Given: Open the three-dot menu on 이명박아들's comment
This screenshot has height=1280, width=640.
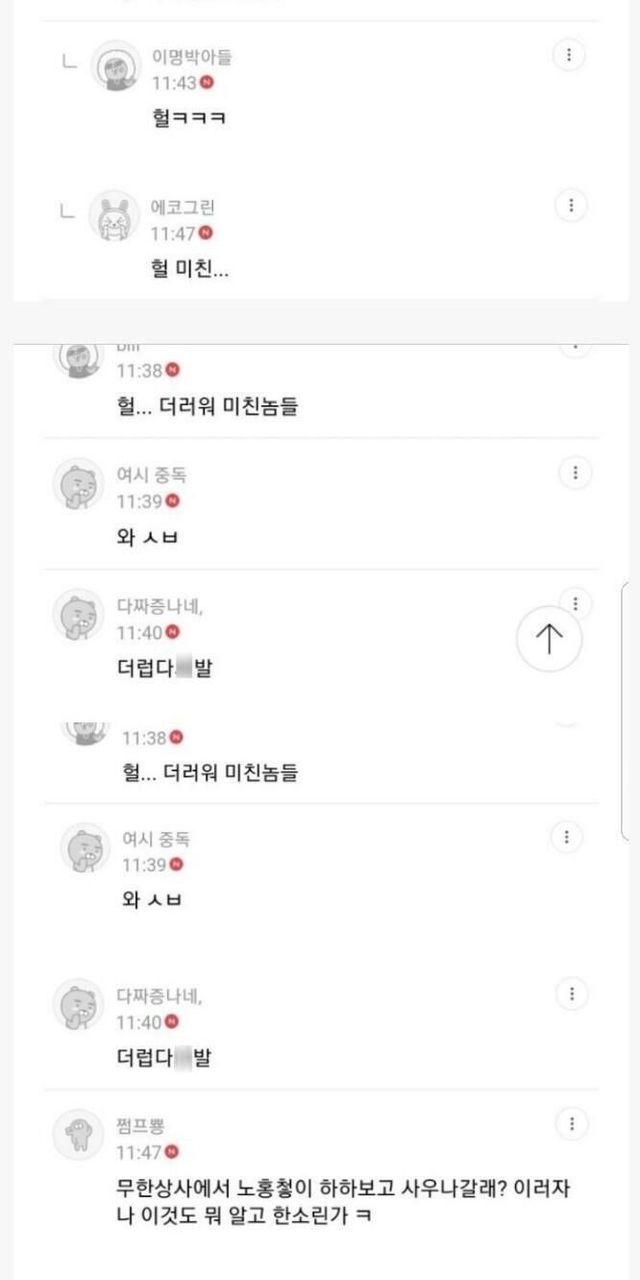Looking at the screenshot, I should tap(569, 55).
